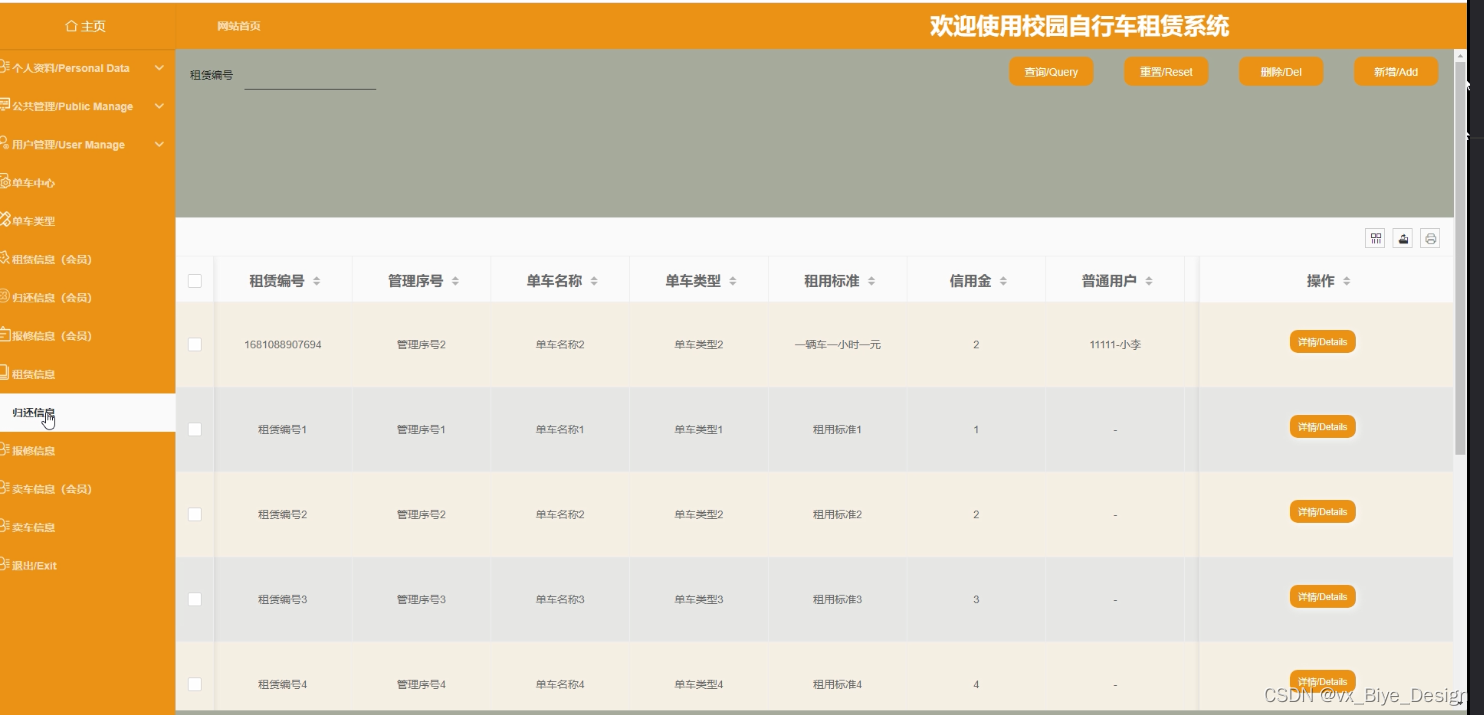Open 详情/Details for row 1681088907694
The image size is (1484, 715).
1322,342
